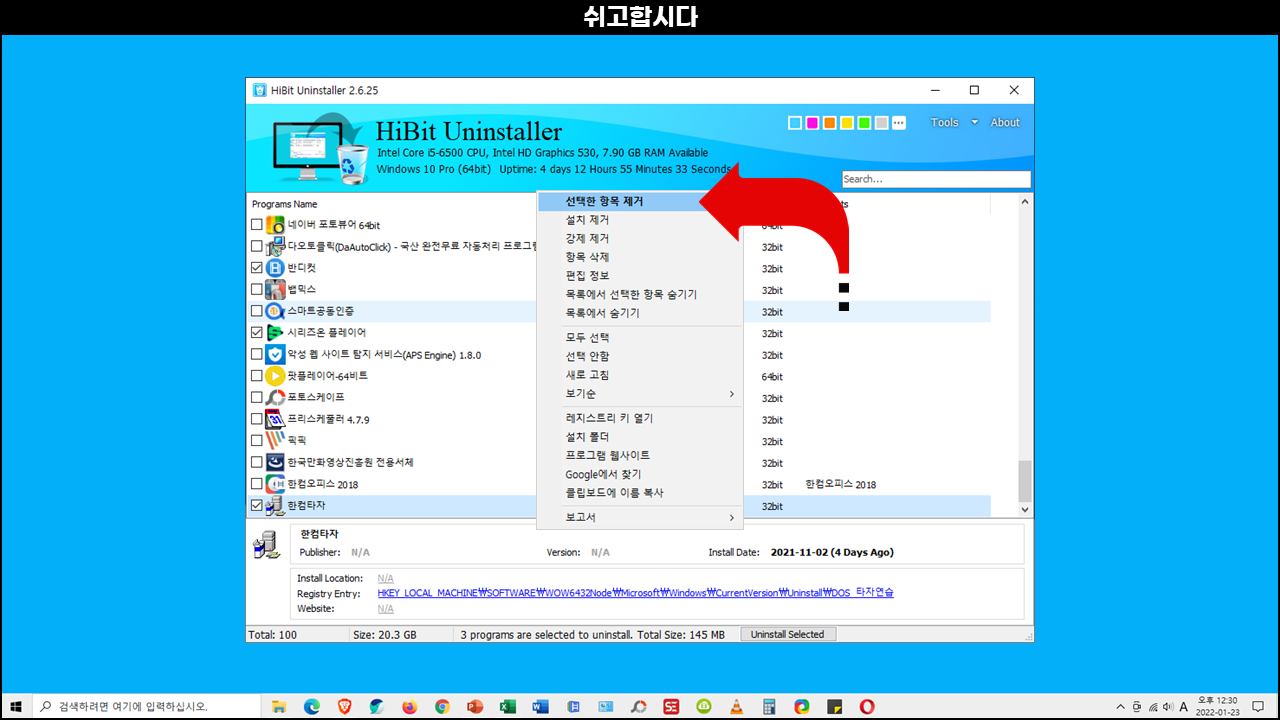
Task: Click the Install Location N/A link
Action: point(385,578)
